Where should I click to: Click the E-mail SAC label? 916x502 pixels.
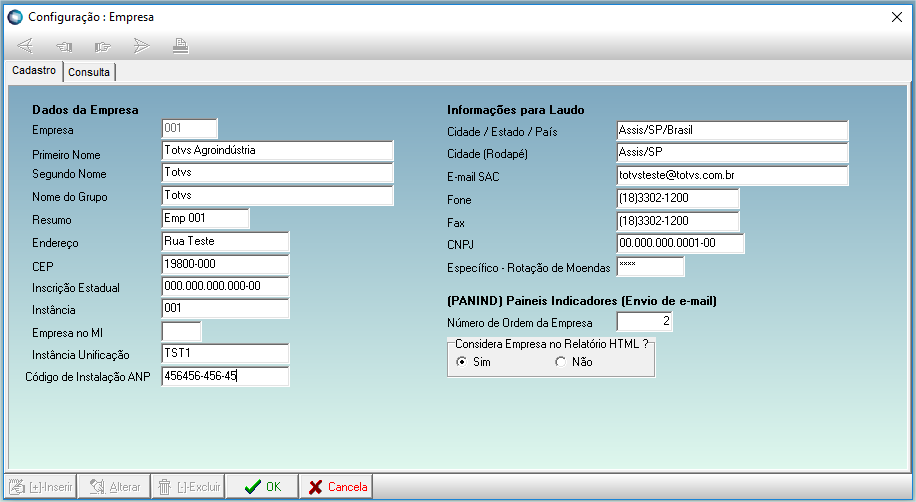tap(473, 177)
